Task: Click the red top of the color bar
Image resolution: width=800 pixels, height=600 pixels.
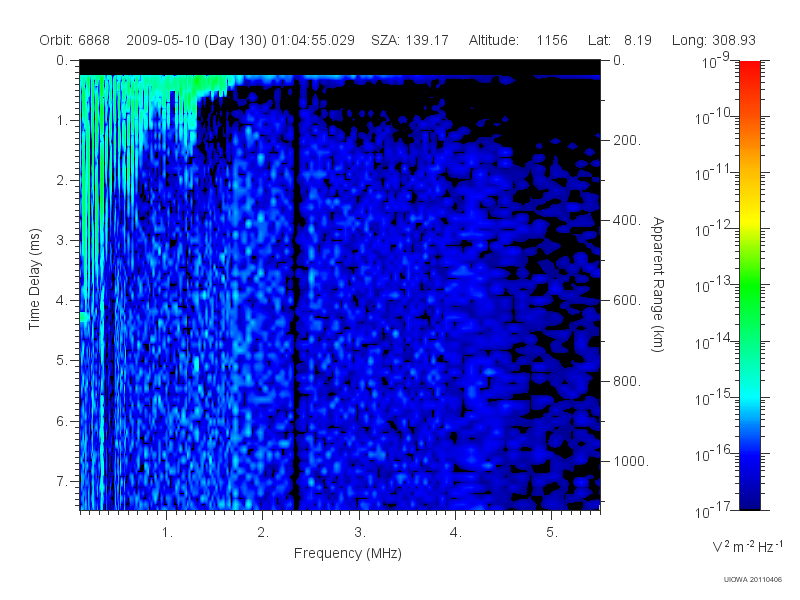Action: point(749,69)
